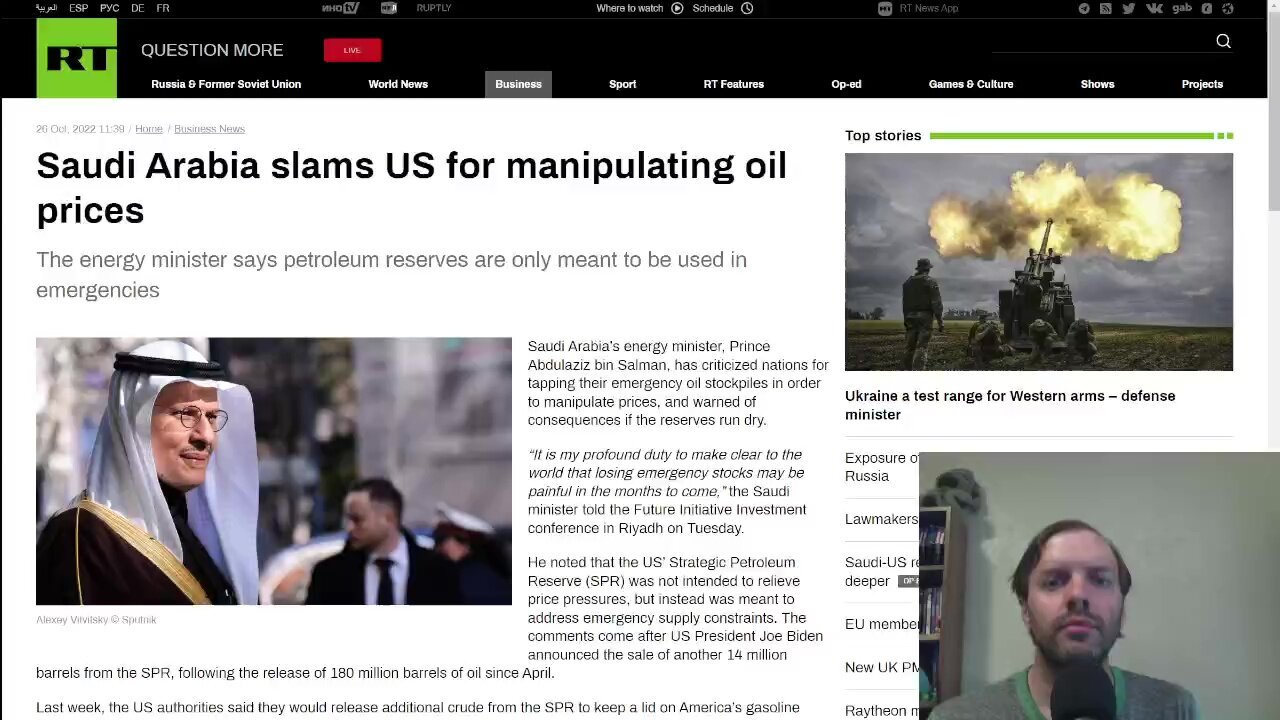Open the Saudi-US story link
This screenshot has width=1280, height=720.
(881, 571)
